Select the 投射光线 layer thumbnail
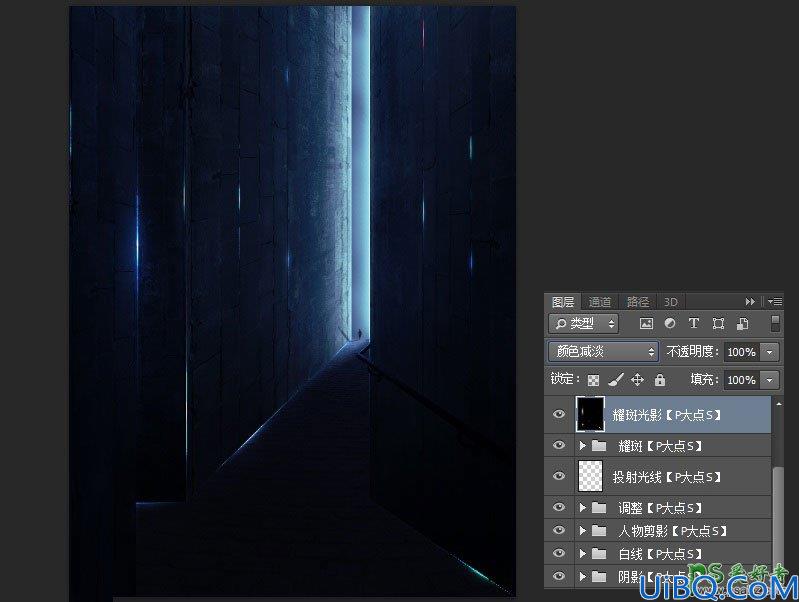 tap(590, 476)
